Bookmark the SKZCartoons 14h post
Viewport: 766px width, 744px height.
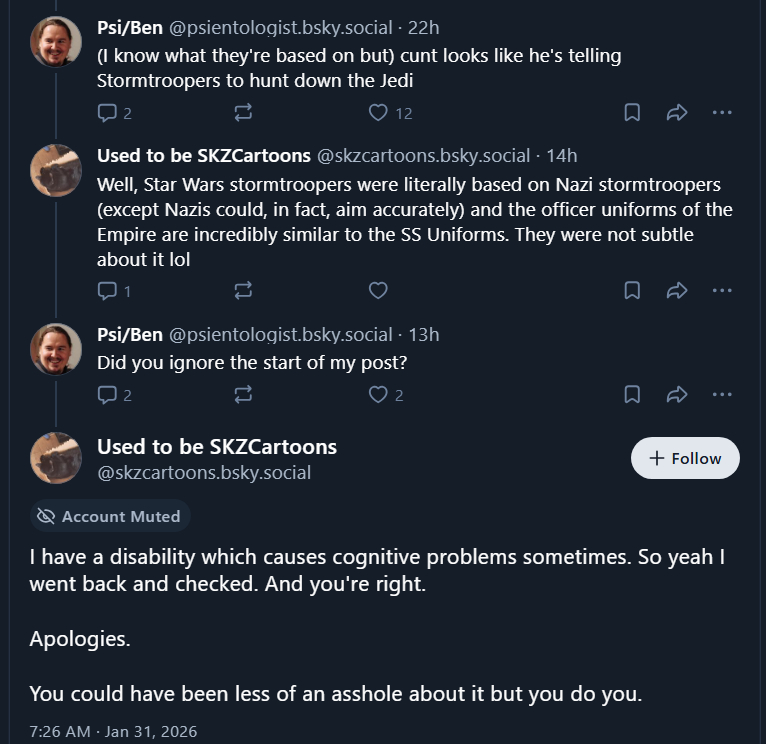632,291
